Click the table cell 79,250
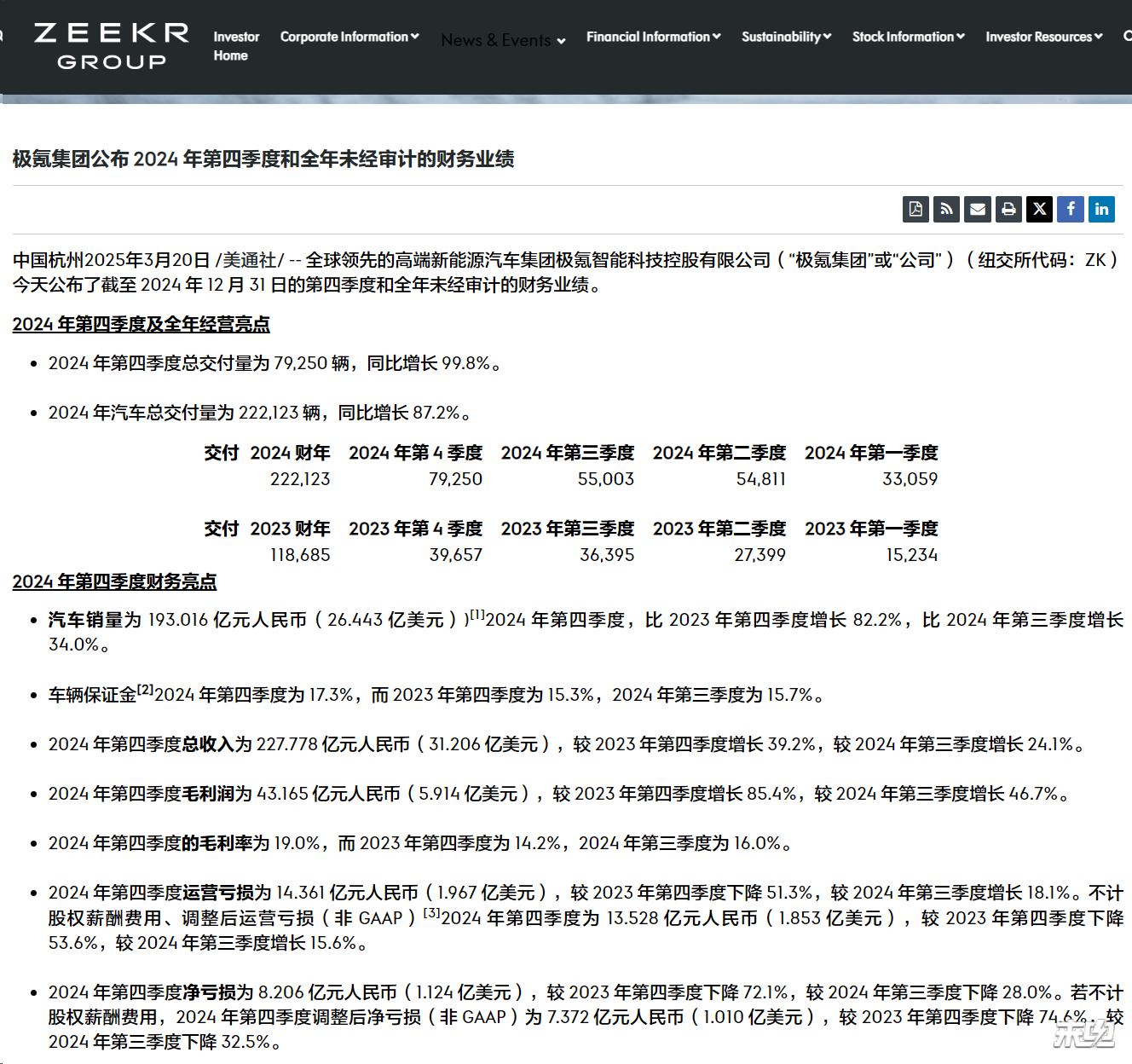 tap(455, 479)
